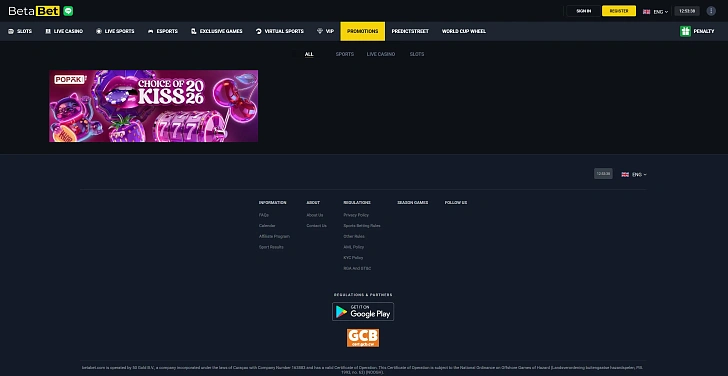
Task: Open the Promotions menu item
Action: tap(363, 31)
